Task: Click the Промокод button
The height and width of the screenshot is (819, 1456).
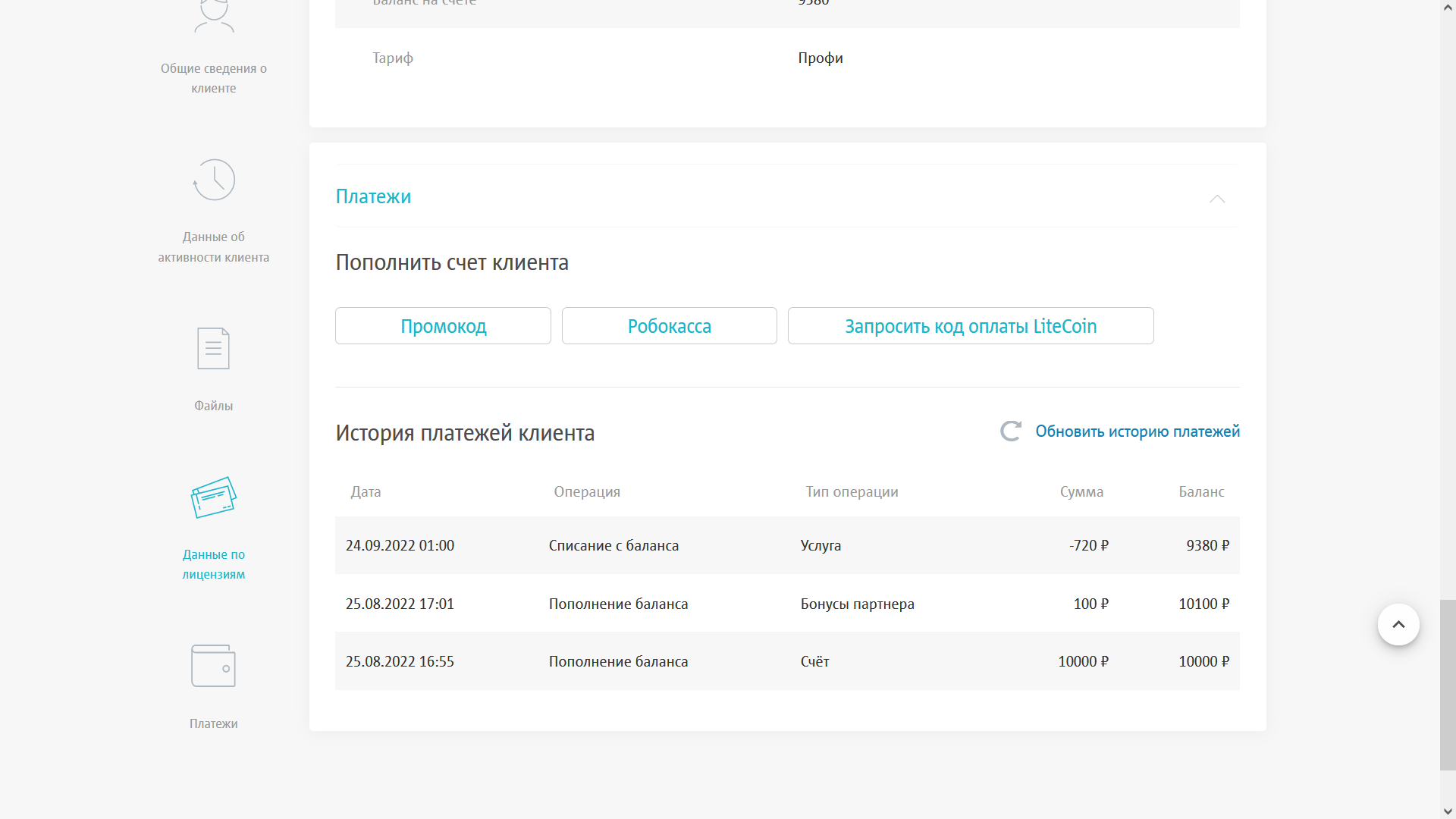Action: coord(443,326)
